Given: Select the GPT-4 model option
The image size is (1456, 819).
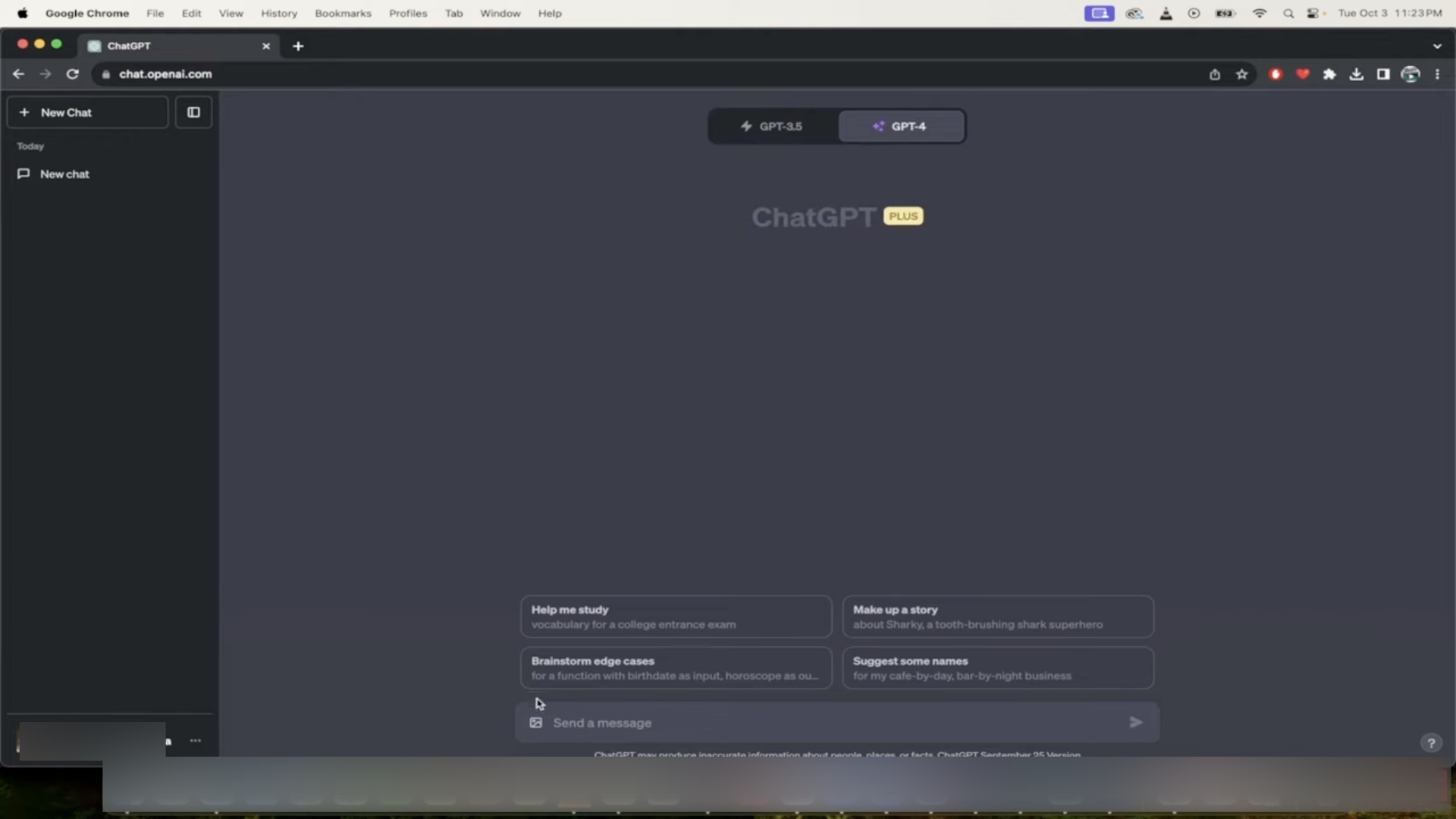Looking at the screenshot, I should 901,126.
